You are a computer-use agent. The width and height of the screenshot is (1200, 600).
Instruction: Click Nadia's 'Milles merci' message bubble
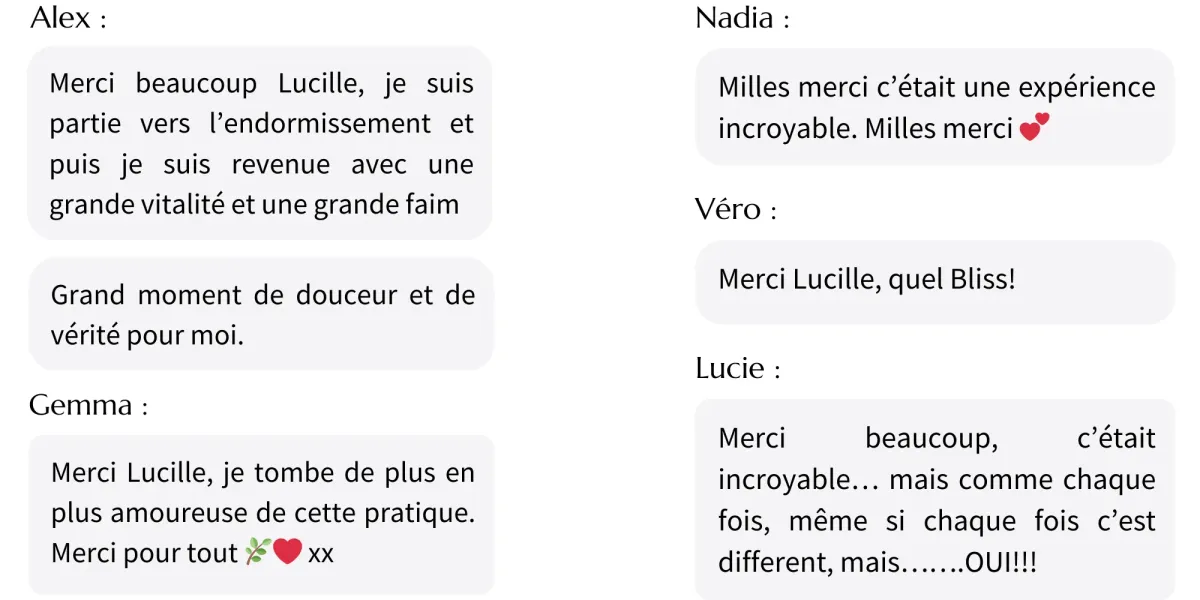pyautogui.click(x=935, y=107)
